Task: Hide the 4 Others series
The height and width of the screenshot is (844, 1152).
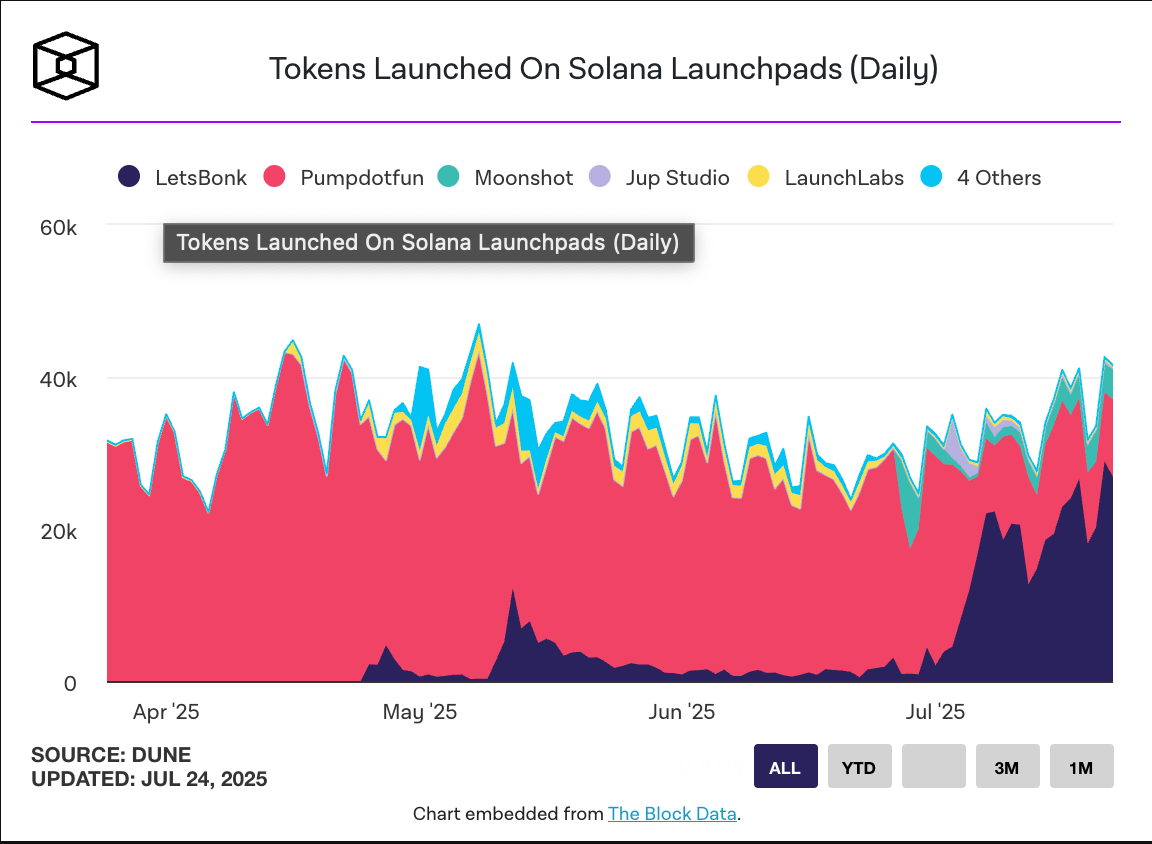Action: click(1000, 177)
